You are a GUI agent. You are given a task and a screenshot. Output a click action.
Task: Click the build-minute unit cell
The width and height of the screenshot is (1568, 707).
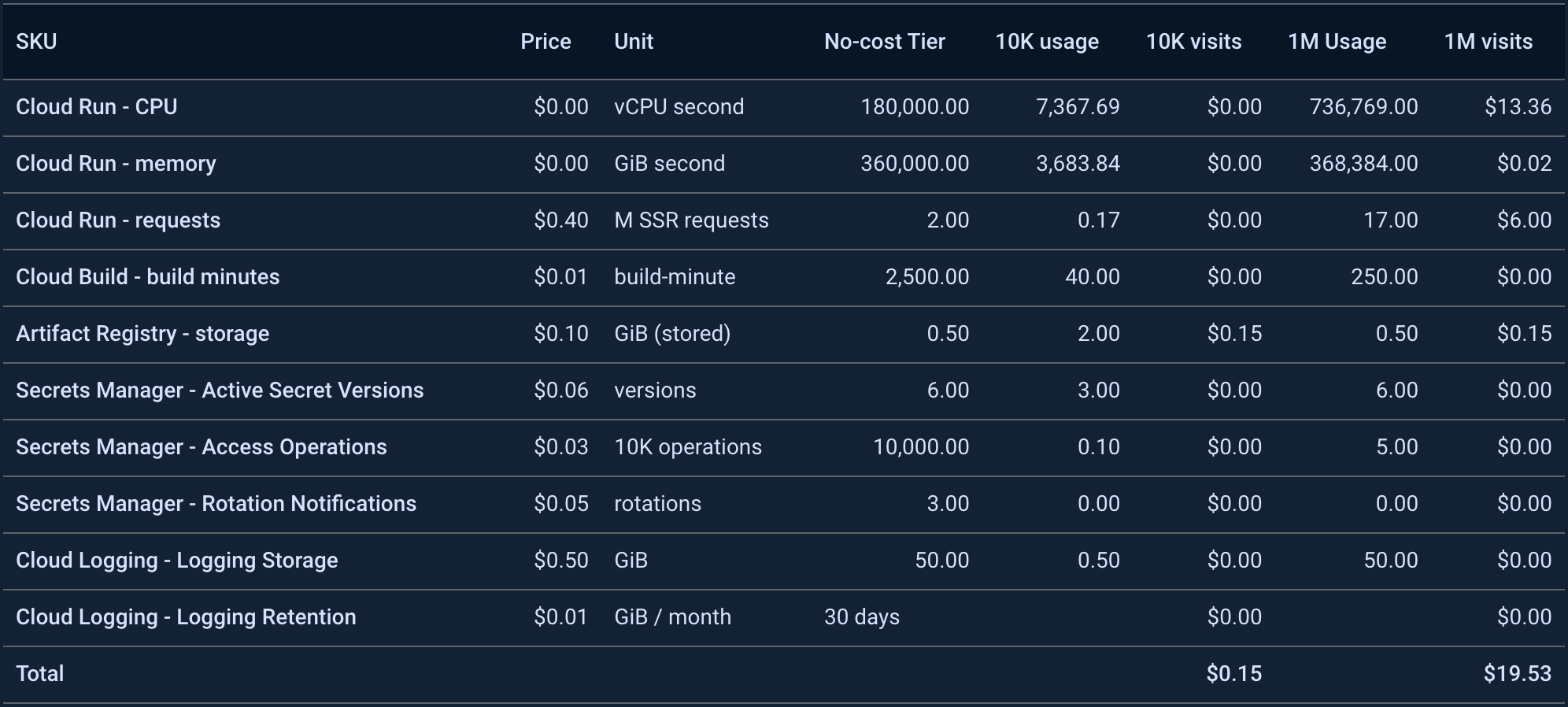[x=675, y=277]
